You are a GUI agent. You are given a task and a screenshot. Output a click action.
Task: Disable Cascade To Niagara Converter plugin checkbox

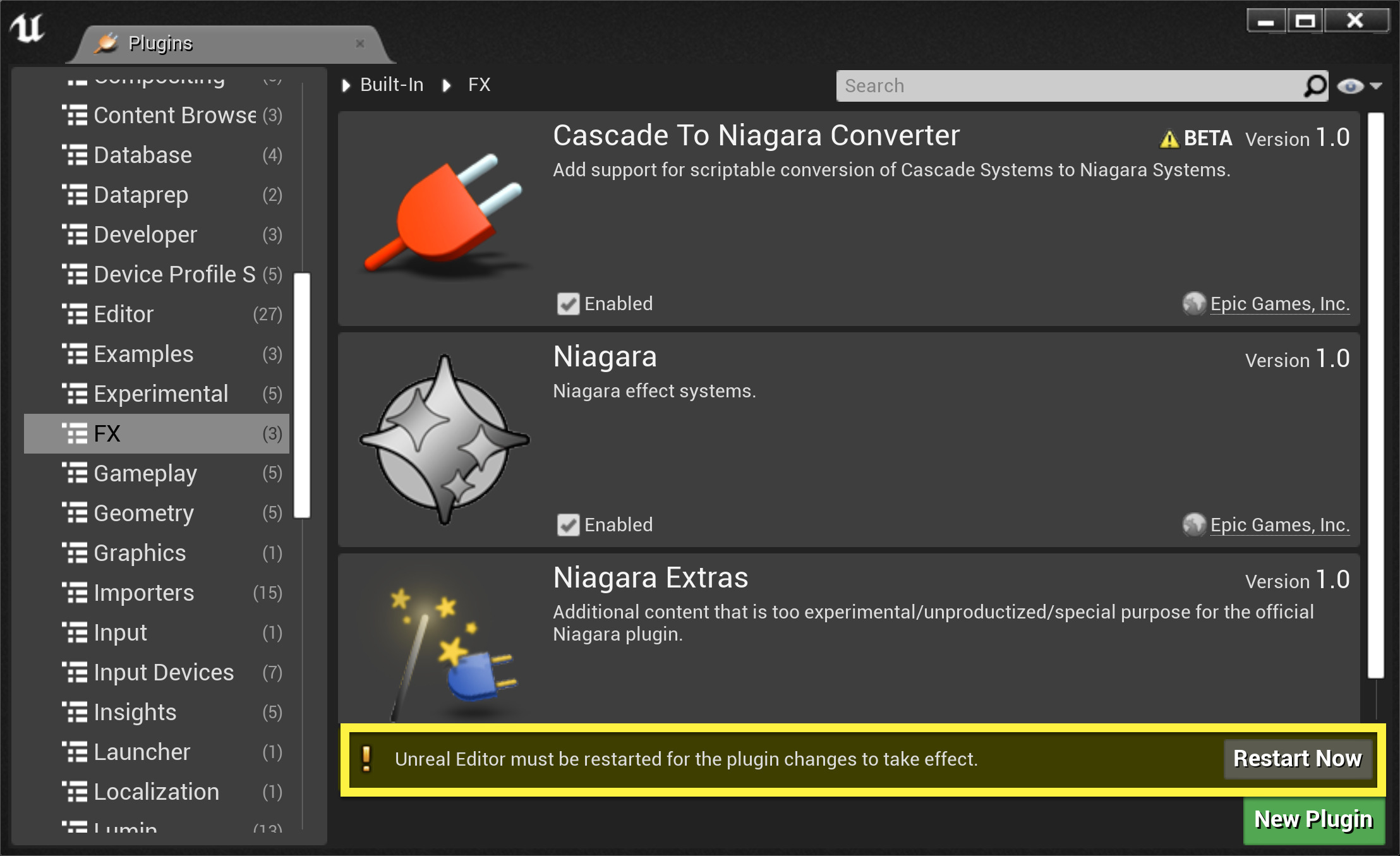(568, 304)
